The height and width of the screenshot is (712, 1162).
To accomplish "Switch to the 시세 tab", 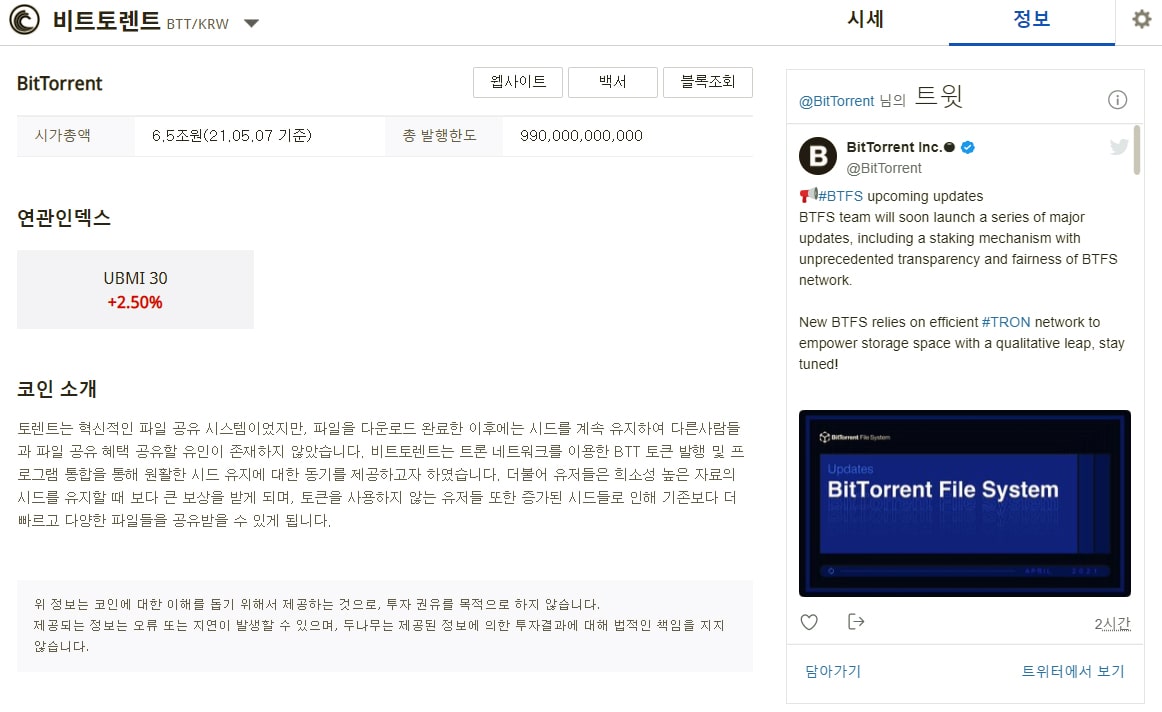I will 866,19.
